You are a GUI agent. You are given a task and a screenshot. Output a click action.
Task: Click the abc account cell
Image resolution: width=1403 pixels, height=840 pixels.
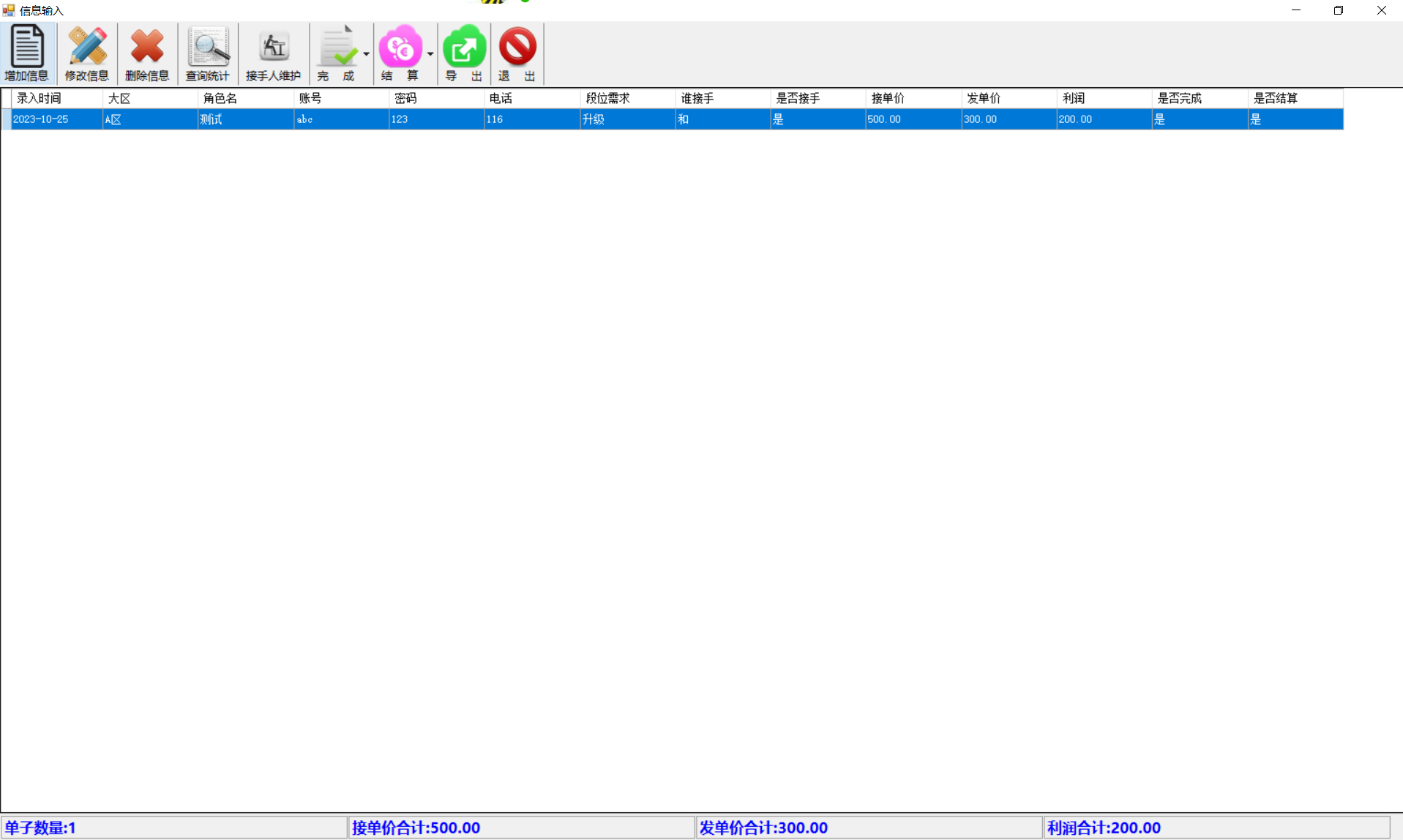click(341, 119)
